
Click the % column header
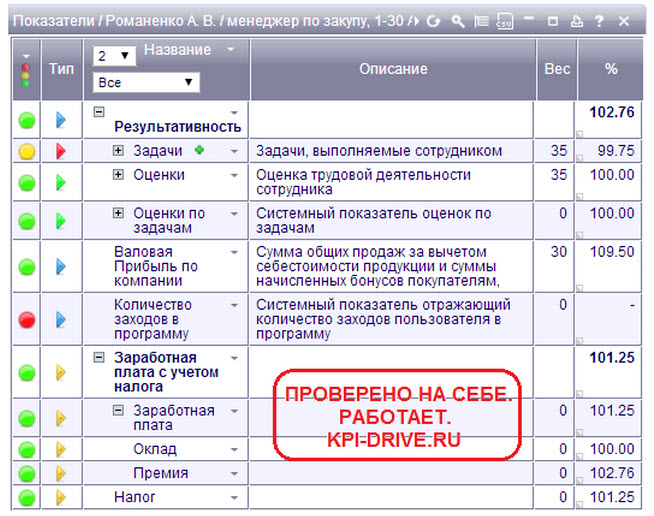pyautogui.click(x=611, y=69)
